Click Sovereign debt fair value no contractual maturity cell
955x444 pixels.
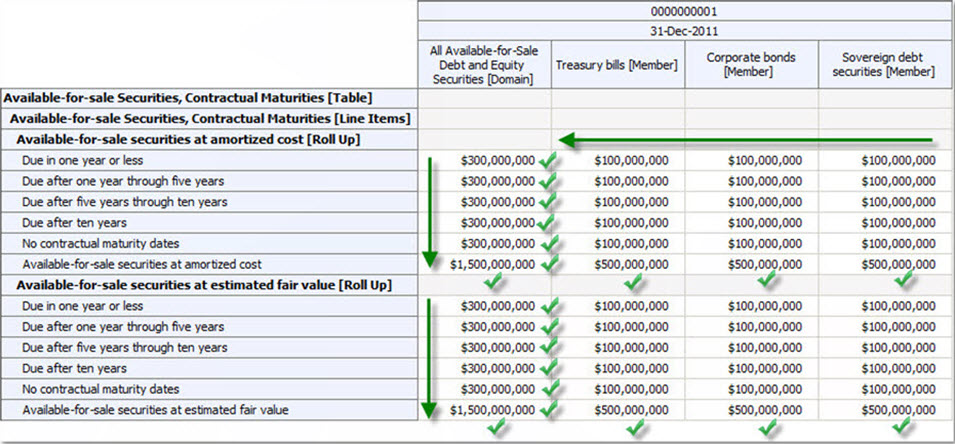click(884, 389)
